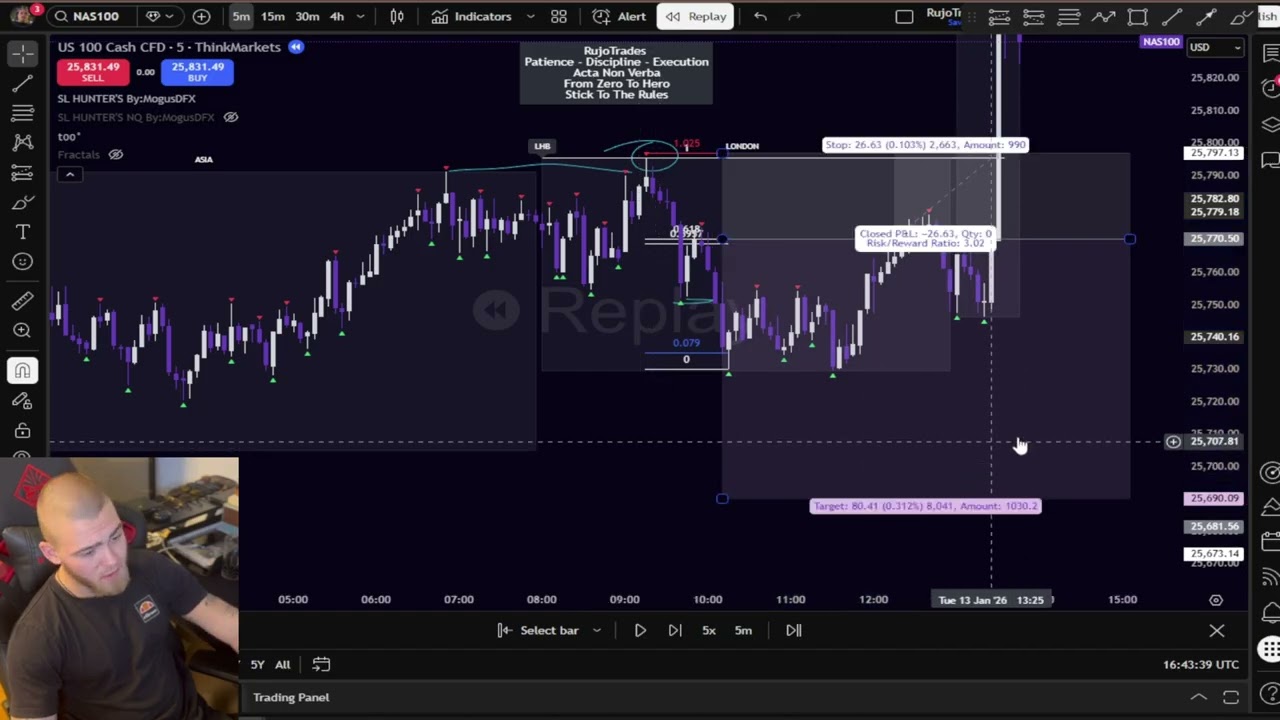
Task: Open the USD currency dropdown
Action: pos(1214,47)
